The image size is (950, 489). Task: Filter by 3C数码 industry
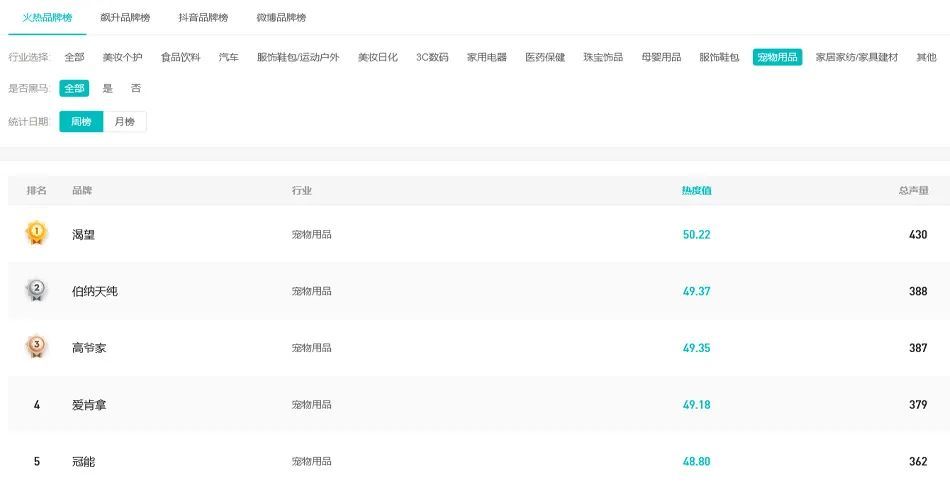(x=432, y=57)
